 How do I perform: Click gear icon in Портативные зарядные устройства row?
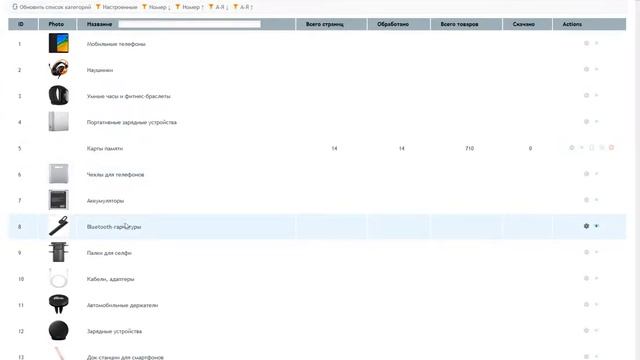[x=587, y=122]
